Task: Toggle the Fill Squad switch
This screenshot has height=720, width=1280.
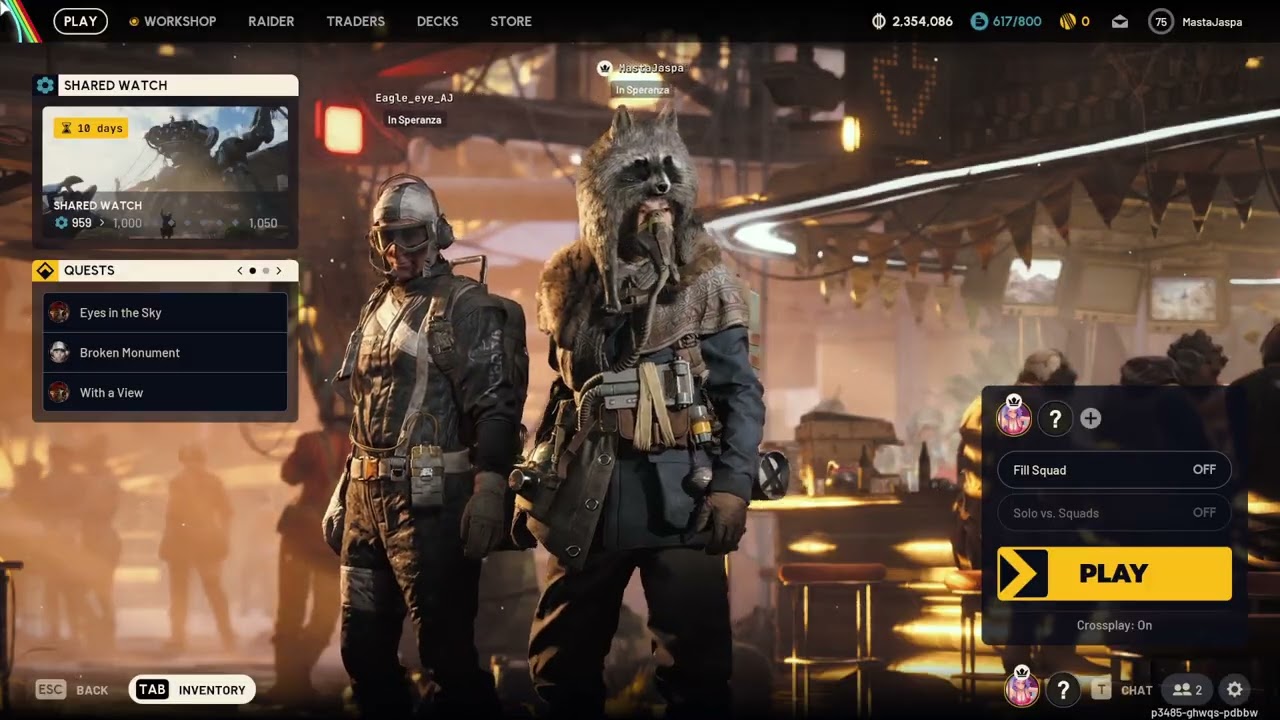Action: (x=1114, y=470)
